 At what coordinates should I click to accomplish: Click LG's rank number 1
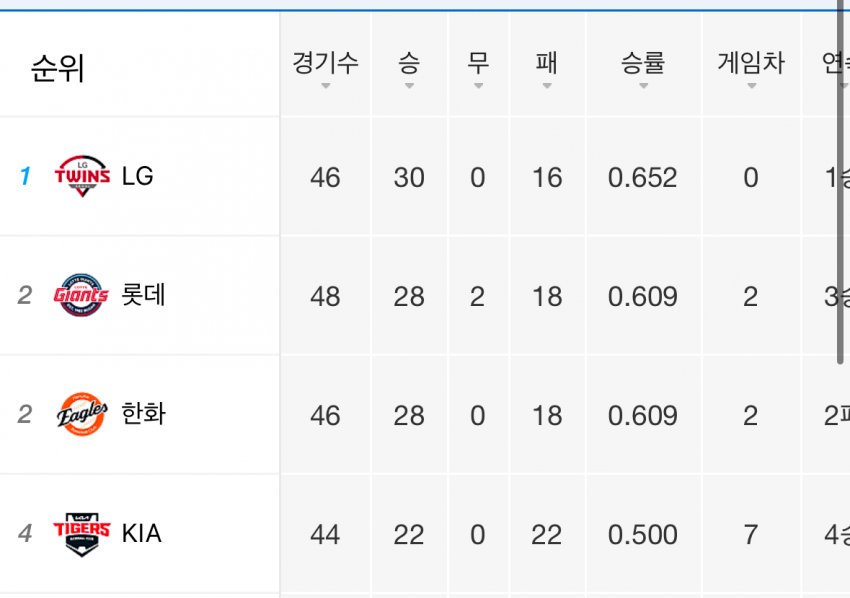pyautogui.click(x=25, y=177)
